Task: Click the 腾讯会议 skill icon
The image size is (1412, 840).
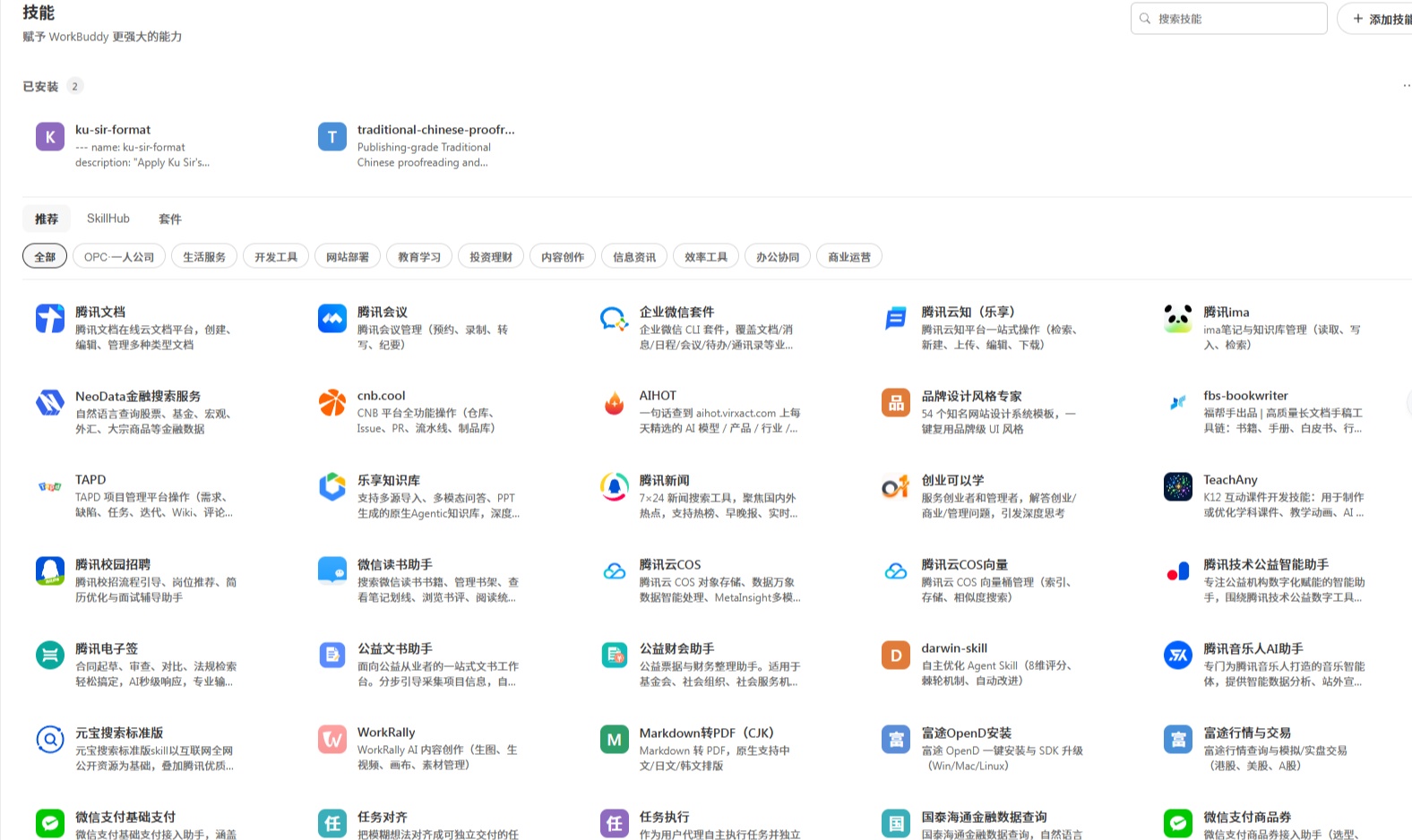Action: tap(332, 318)
